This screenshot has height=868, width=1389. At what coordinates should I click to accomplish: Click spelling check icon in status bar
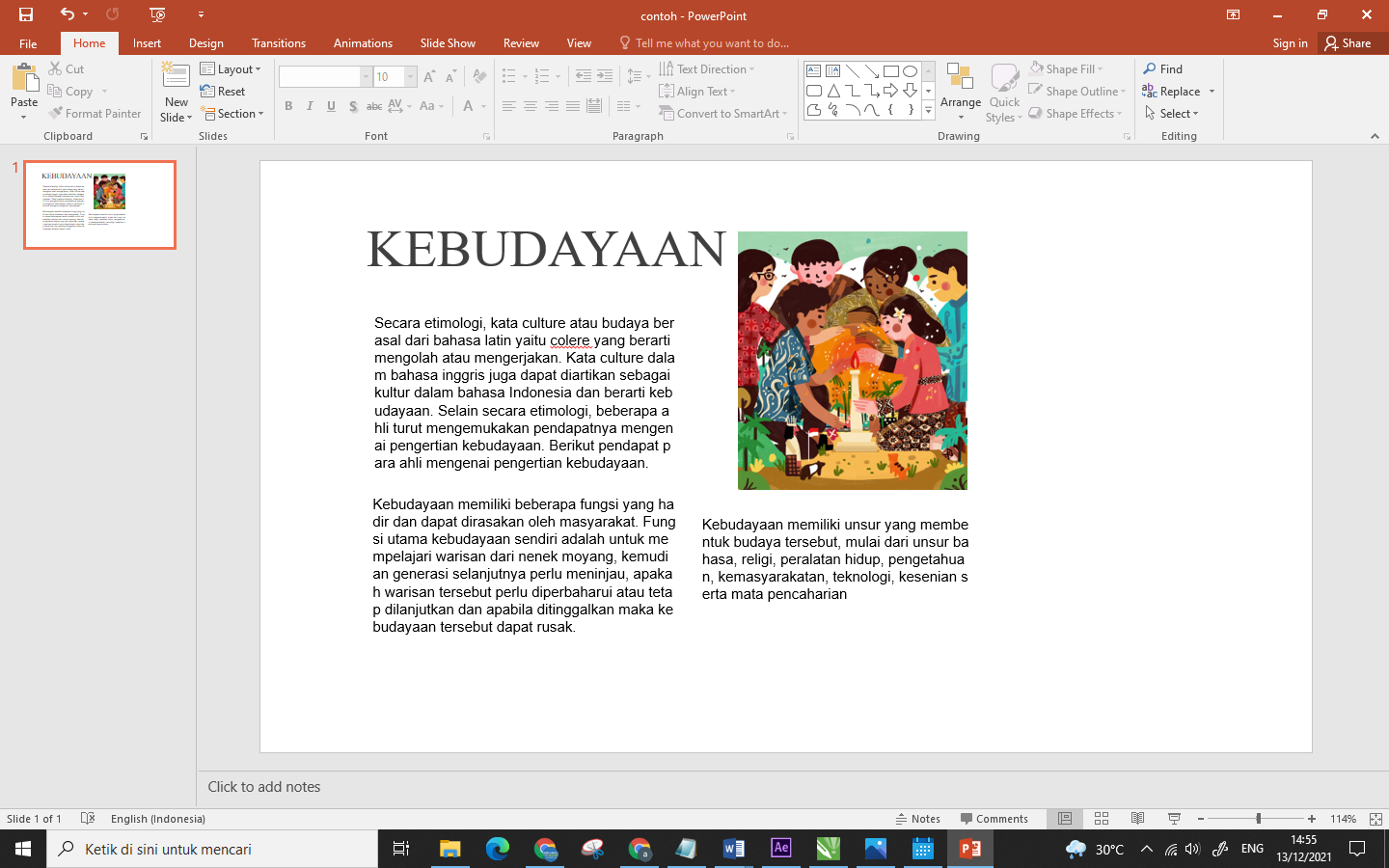point(88,819)
